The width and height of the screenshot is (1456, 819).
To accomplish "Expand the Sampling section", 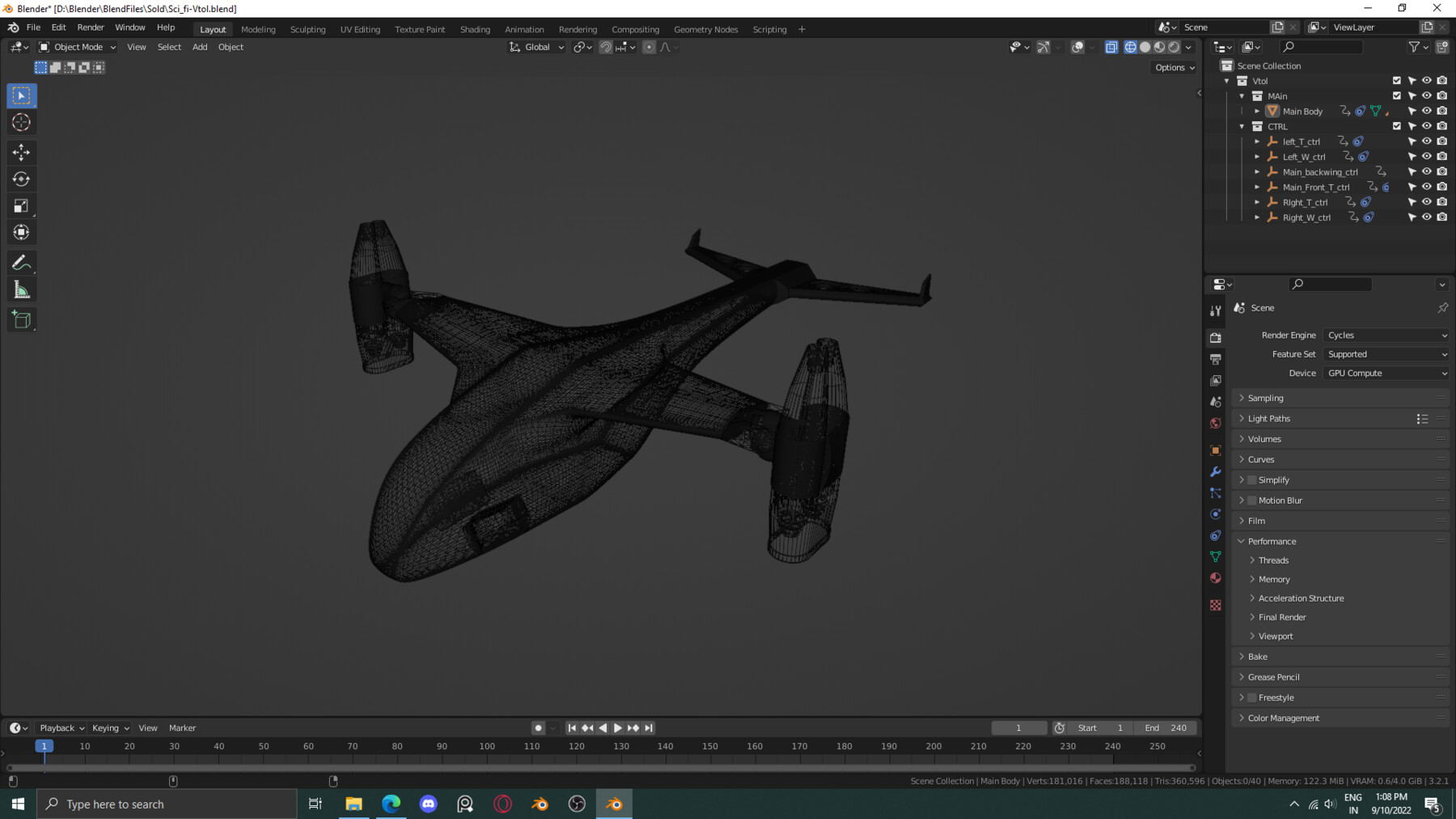I will tap(1264, 398).
